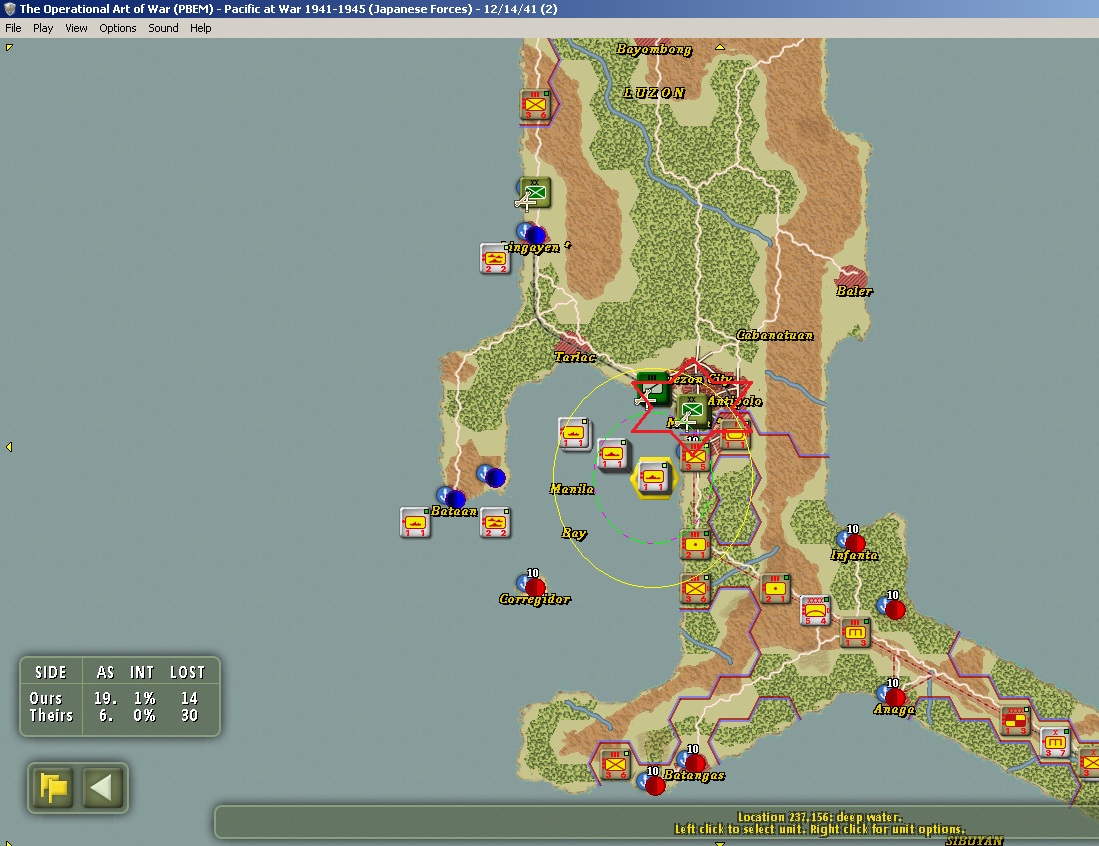The width and height of the screenshot is (1099, 846).
Task: Click the back arrow playback button
Action: tap(102, 787)
